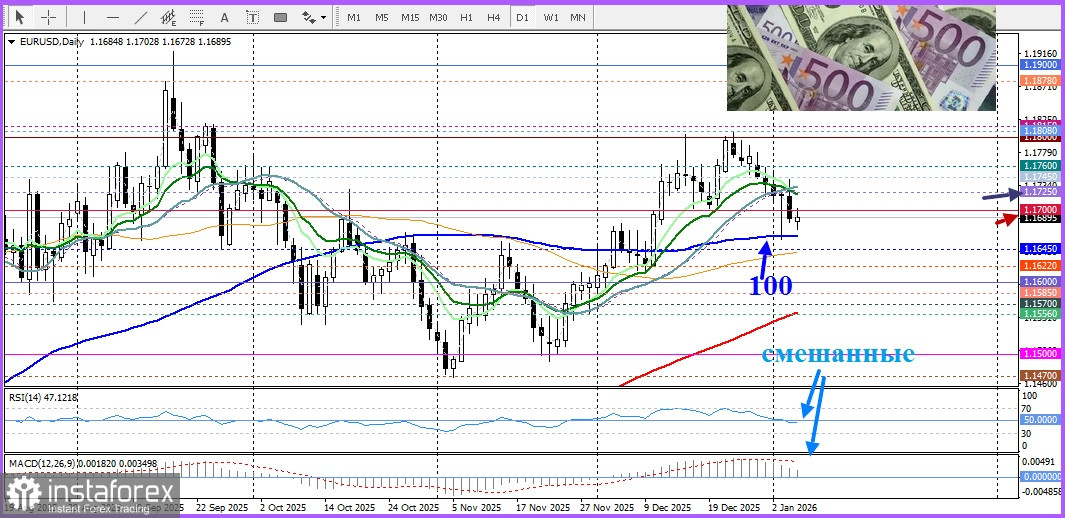Image resolution: width=1065 pixels, height=518 pixels.
Task: Click the Arrows objects icon
Action: coord(308,17)
